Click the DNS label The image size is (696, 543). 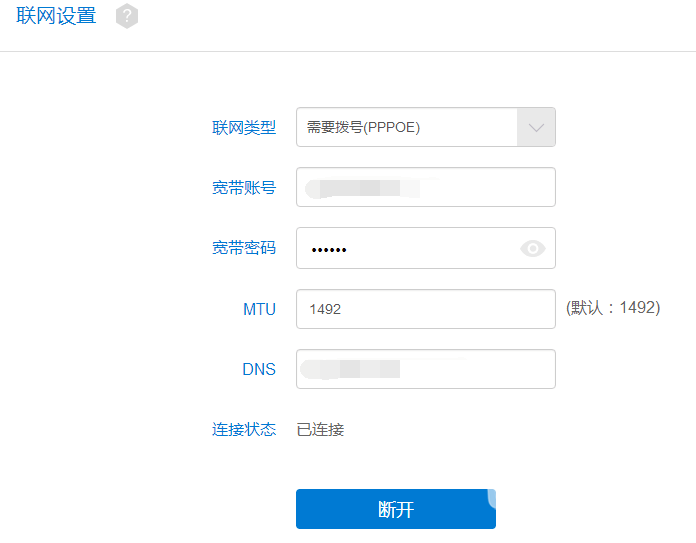pyautogui.click(x=259, y=369)
